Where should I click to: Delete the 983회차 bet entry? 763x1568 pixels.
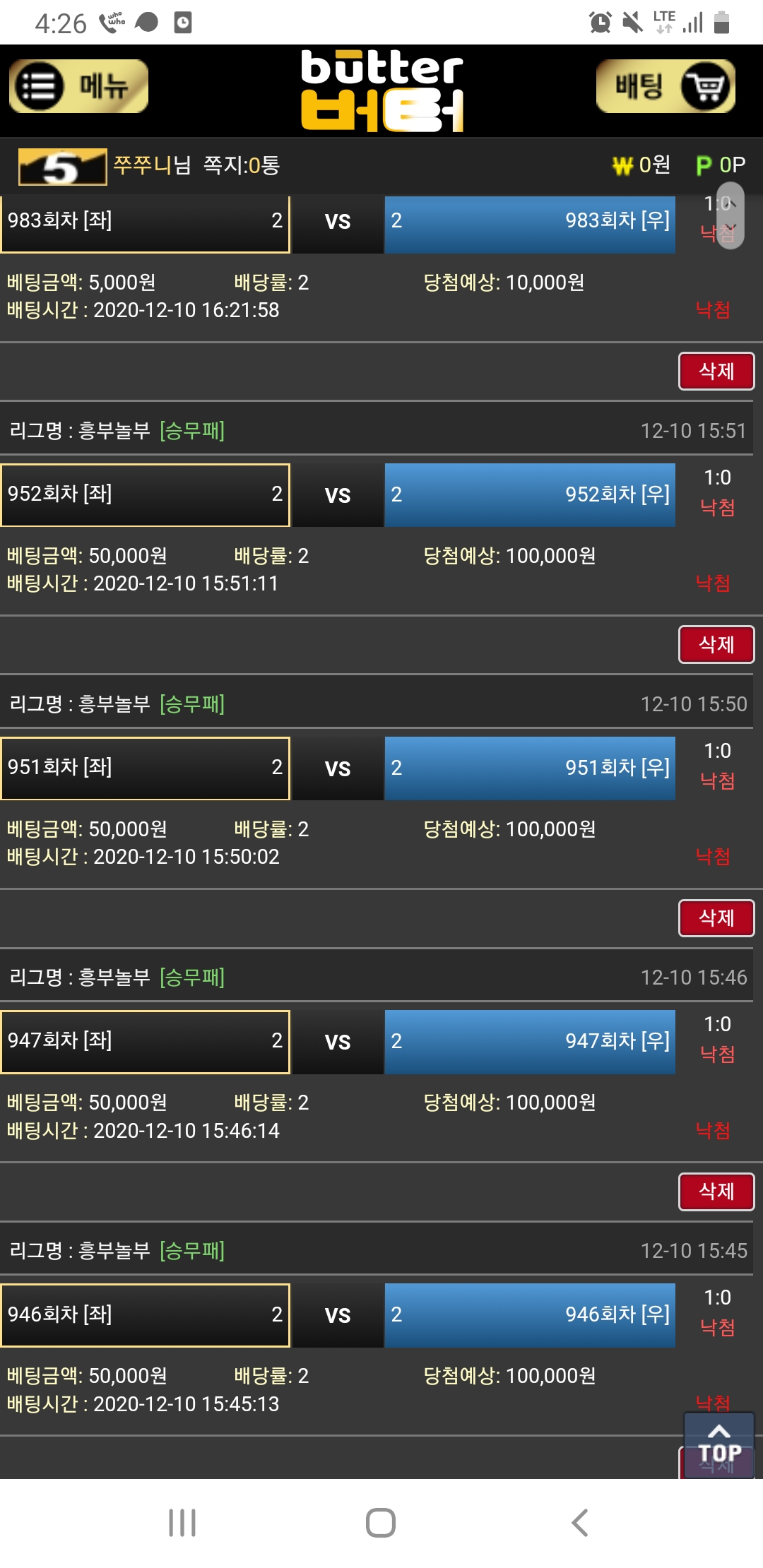pyautogui.click(x=716, y=371)
